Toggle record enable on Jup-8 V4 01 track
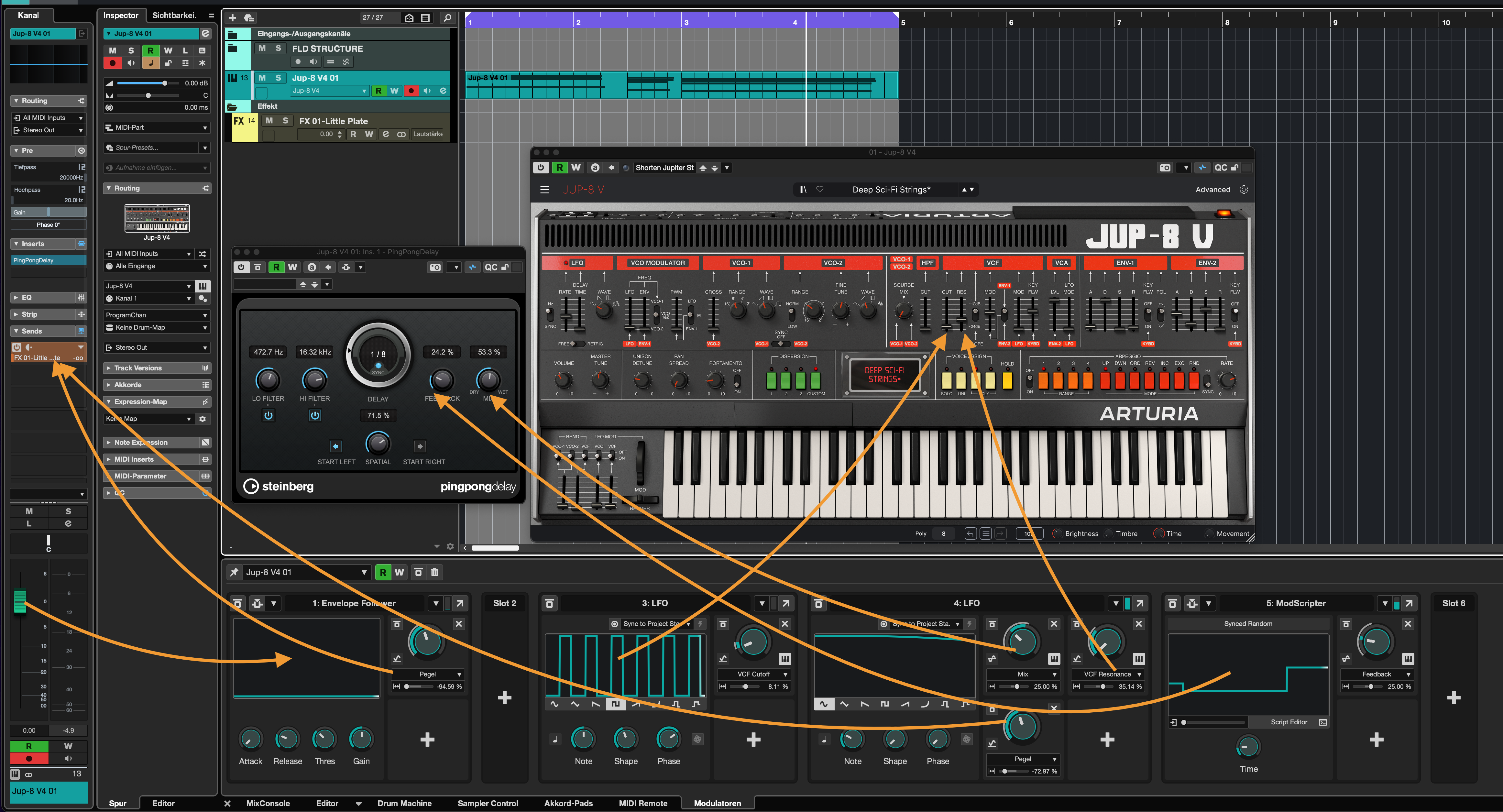This screenshot has width=1503, height=812. 411,91
